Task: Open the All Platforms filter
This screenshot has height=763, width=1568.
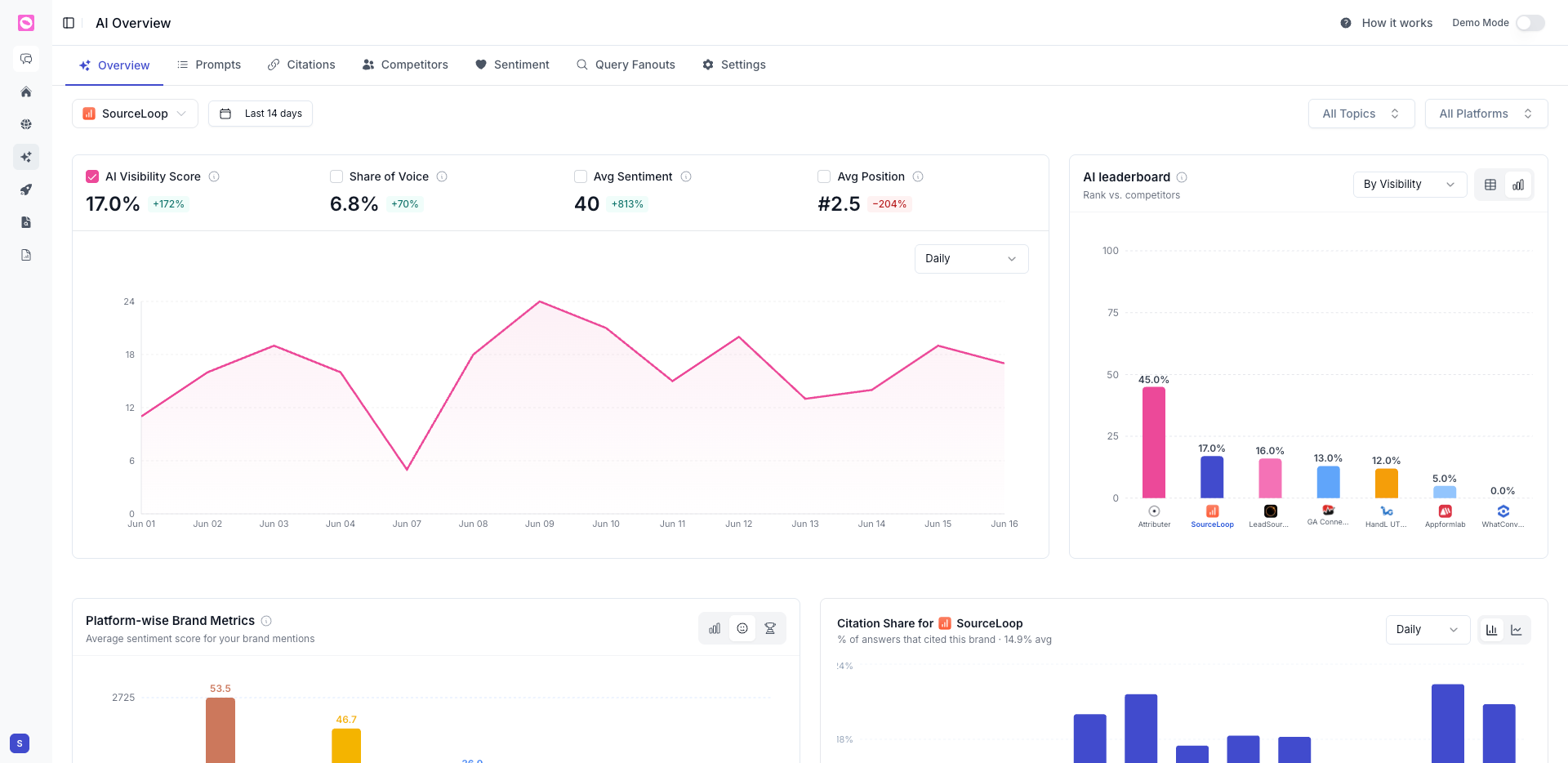Action: 1486,114
